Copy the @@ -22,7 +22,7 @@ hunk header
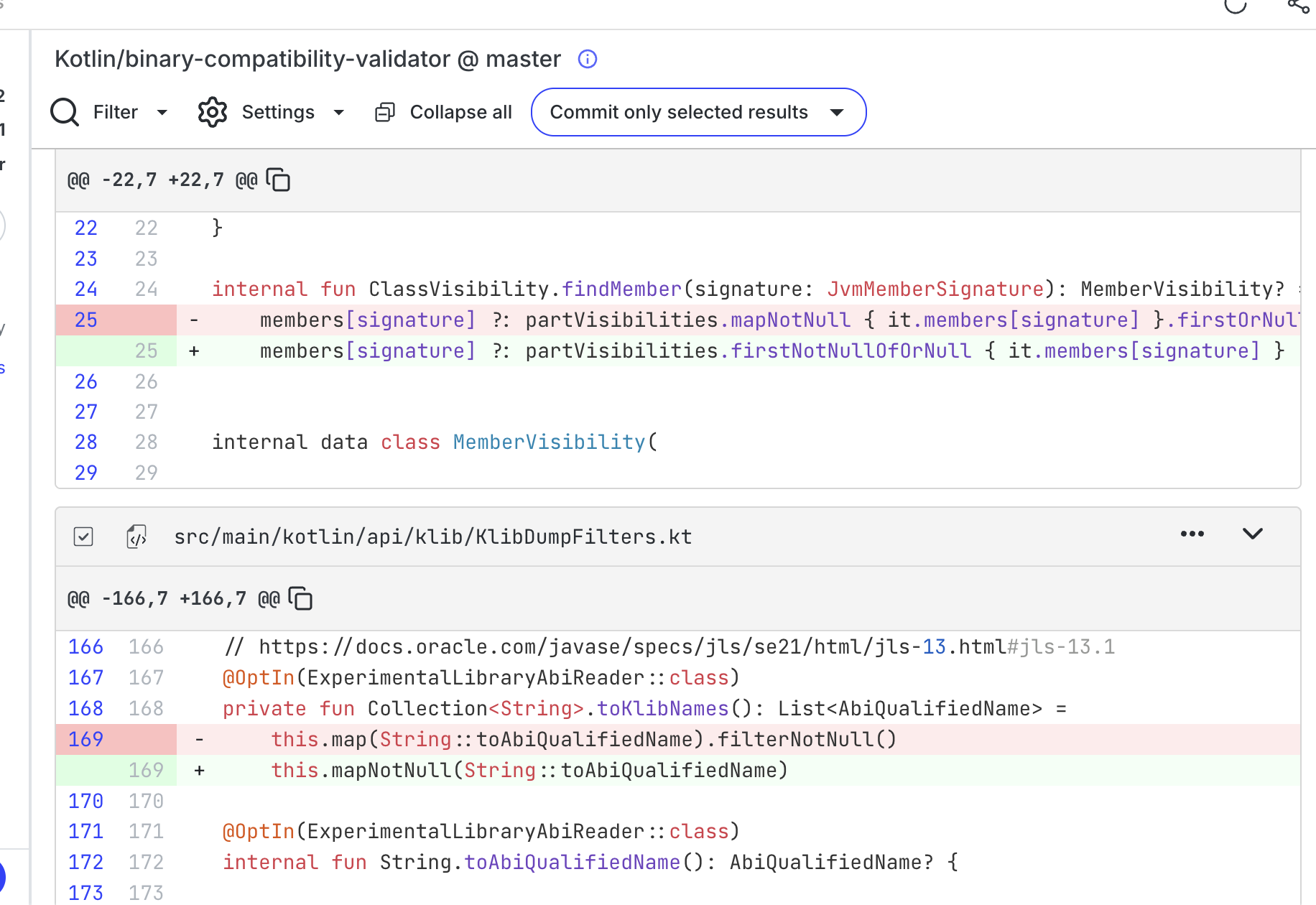The width and height of the screenshot is (1316, 905). click(x=278, y=180)
